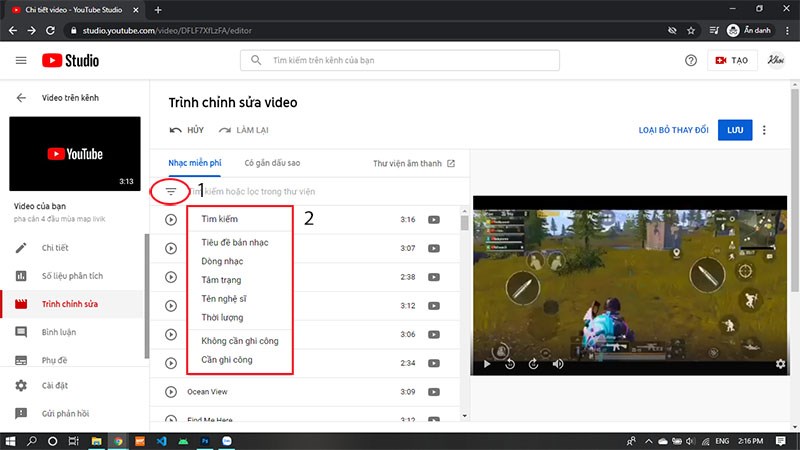Open a new browser tab
This screenshot has width=800, height=450.
pos(158,10)
